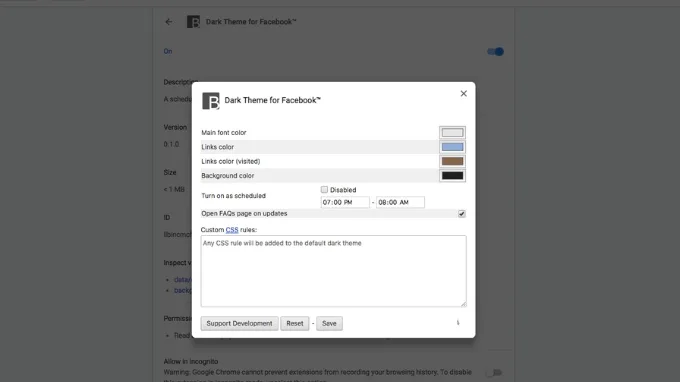680x382 pixels.
Task: Click the Turn on as scheduled label
Action: tap(233, 196)
